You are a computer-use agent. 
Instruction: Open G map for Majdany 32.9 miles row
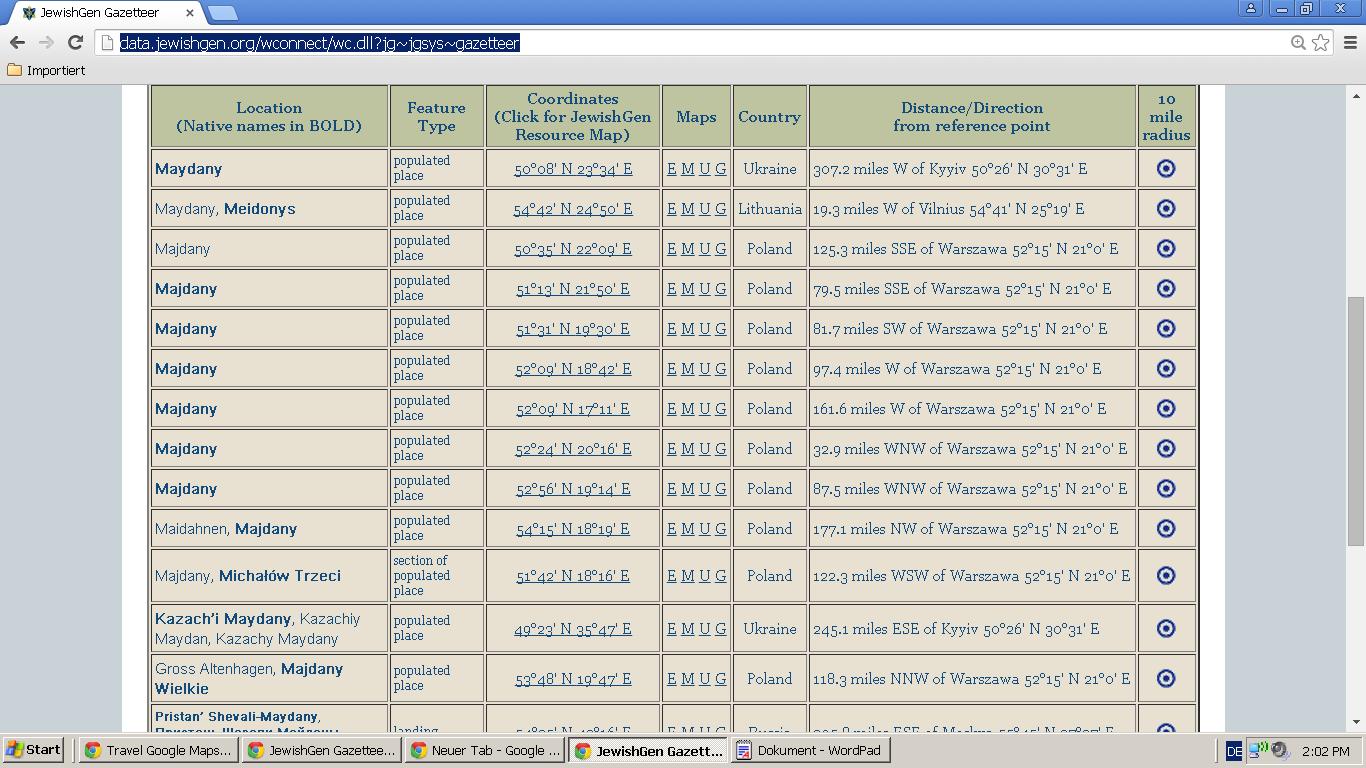point(720,449)
